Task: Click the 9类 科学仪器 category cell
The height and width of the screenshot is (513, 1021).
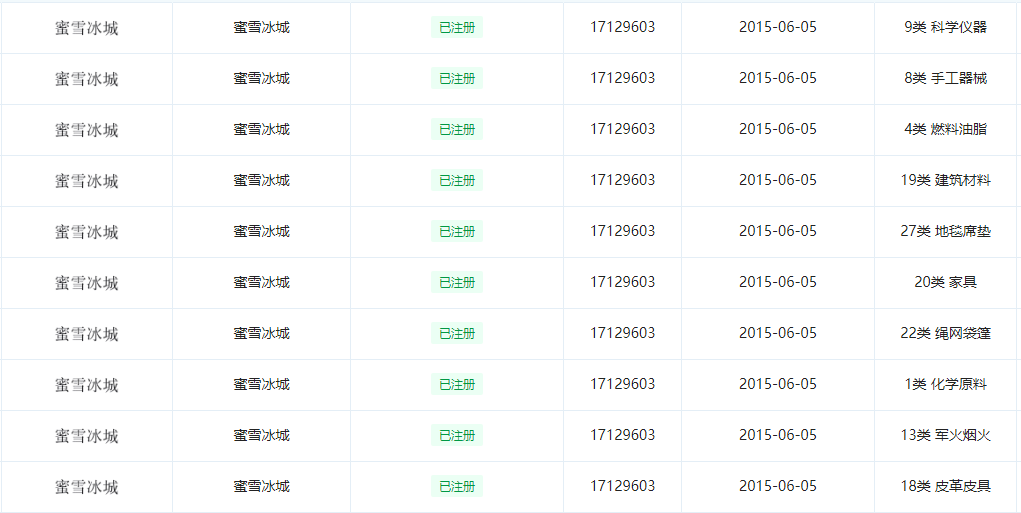Action: tap(945, 27)
